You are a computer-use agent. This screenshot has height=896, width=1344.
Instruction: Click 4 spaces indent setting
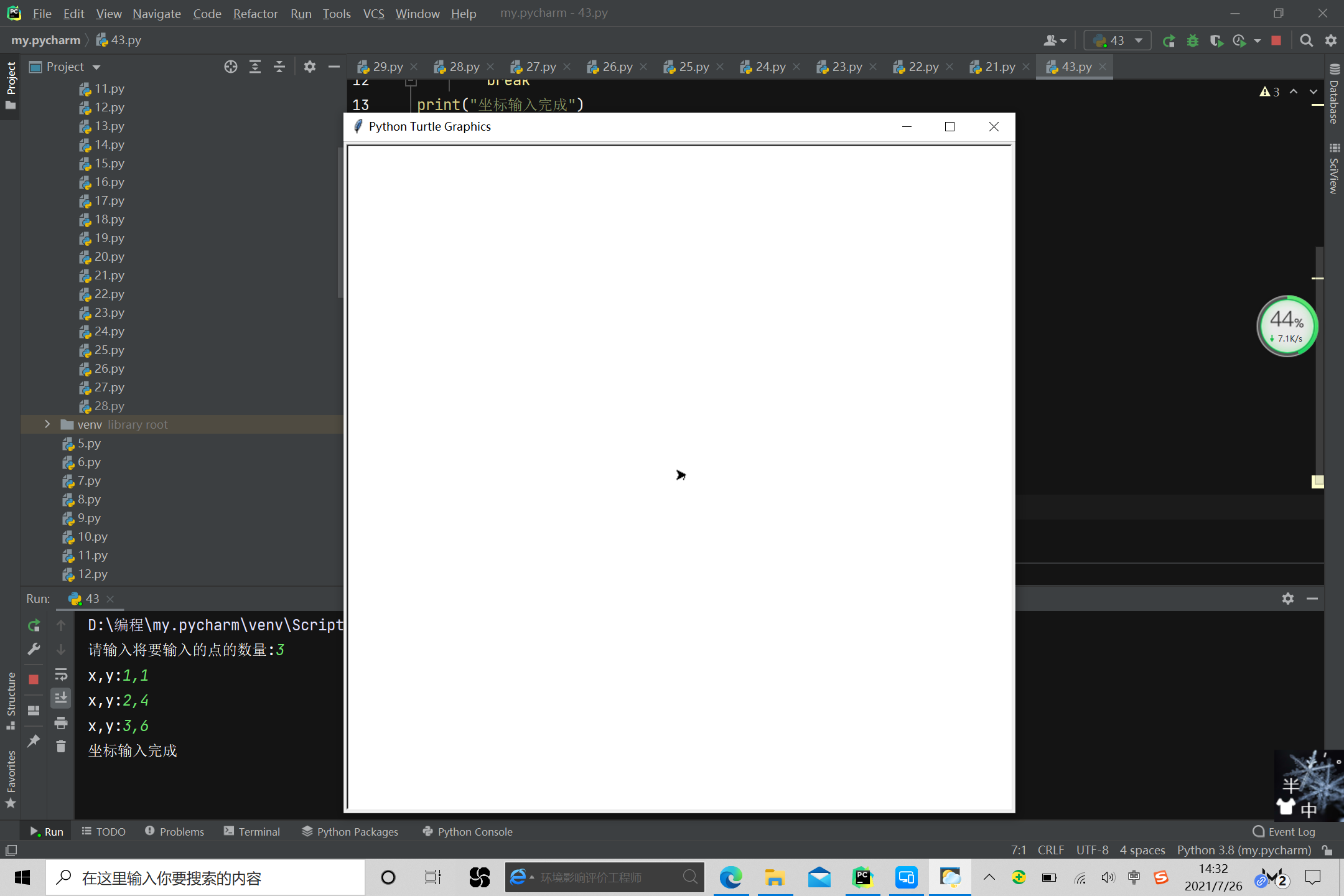[x=1142, y=850]
